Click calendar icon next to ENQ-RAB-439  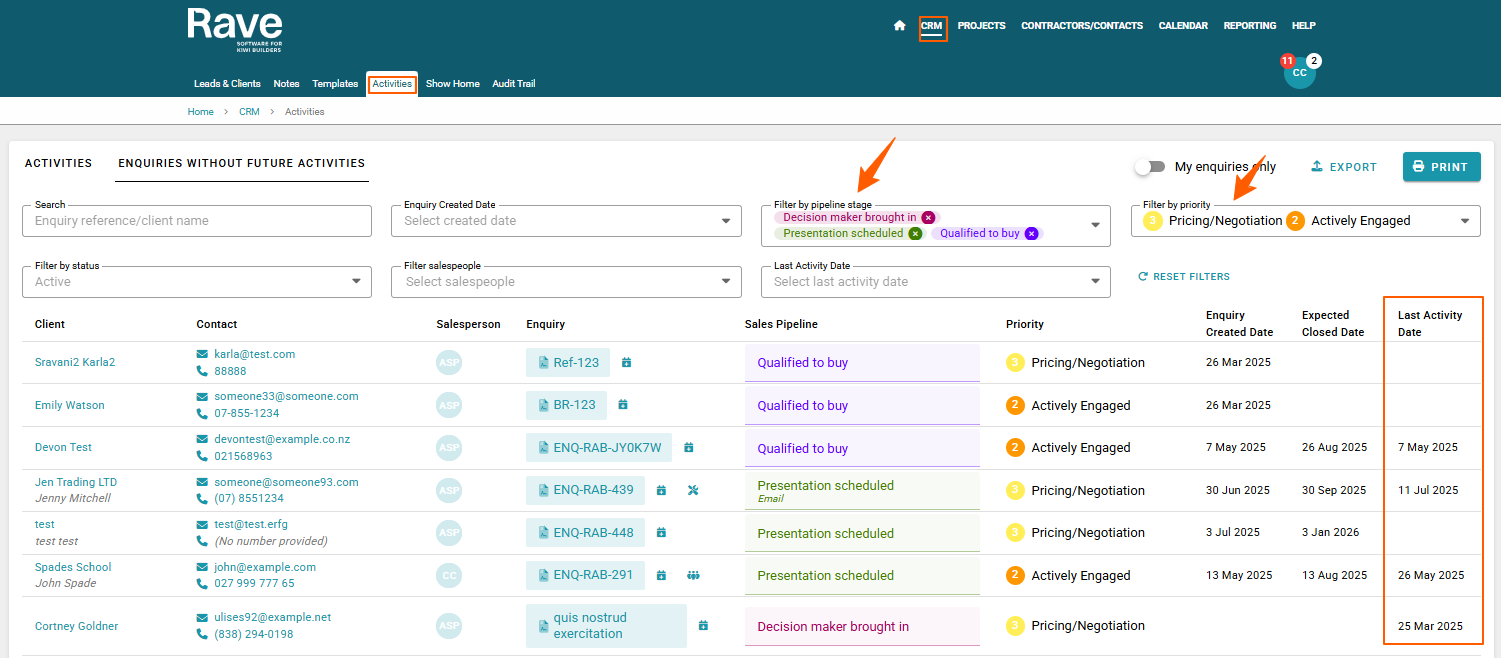tap(660, 490)
